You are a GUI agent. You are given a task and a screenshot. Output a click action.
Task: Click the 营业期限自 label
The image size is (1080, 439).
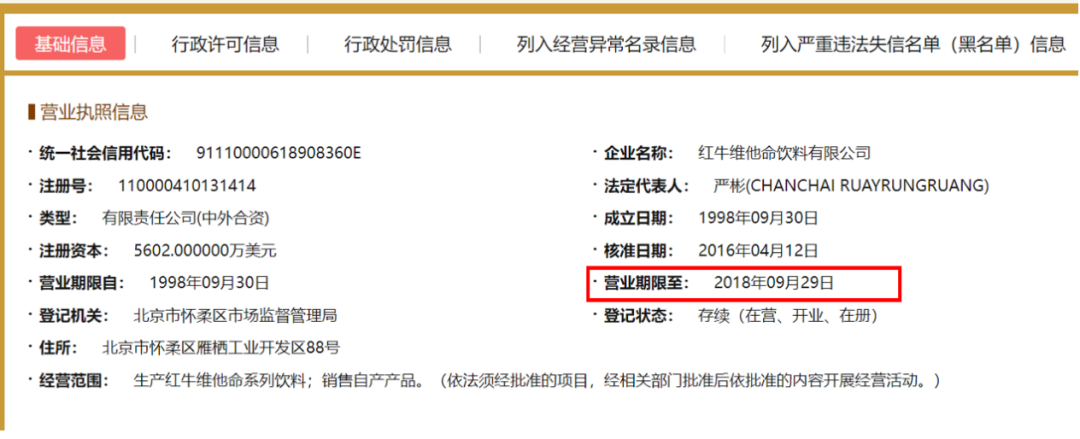[x=83, y=283]
